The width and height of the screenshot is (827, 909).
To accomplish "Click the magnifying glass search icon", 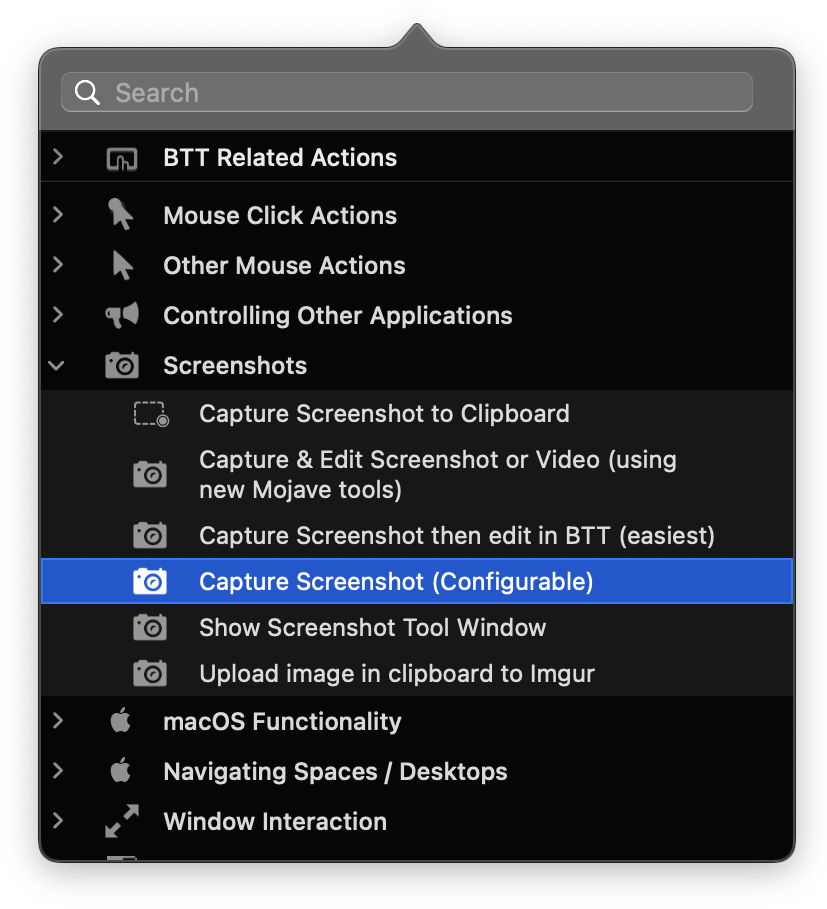I will pyautogui.click(x=88, y=93).
